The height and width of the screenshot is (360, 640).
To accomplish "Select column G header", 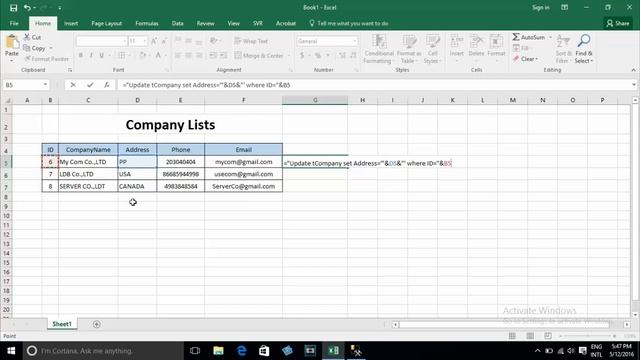I will (315, 100).
